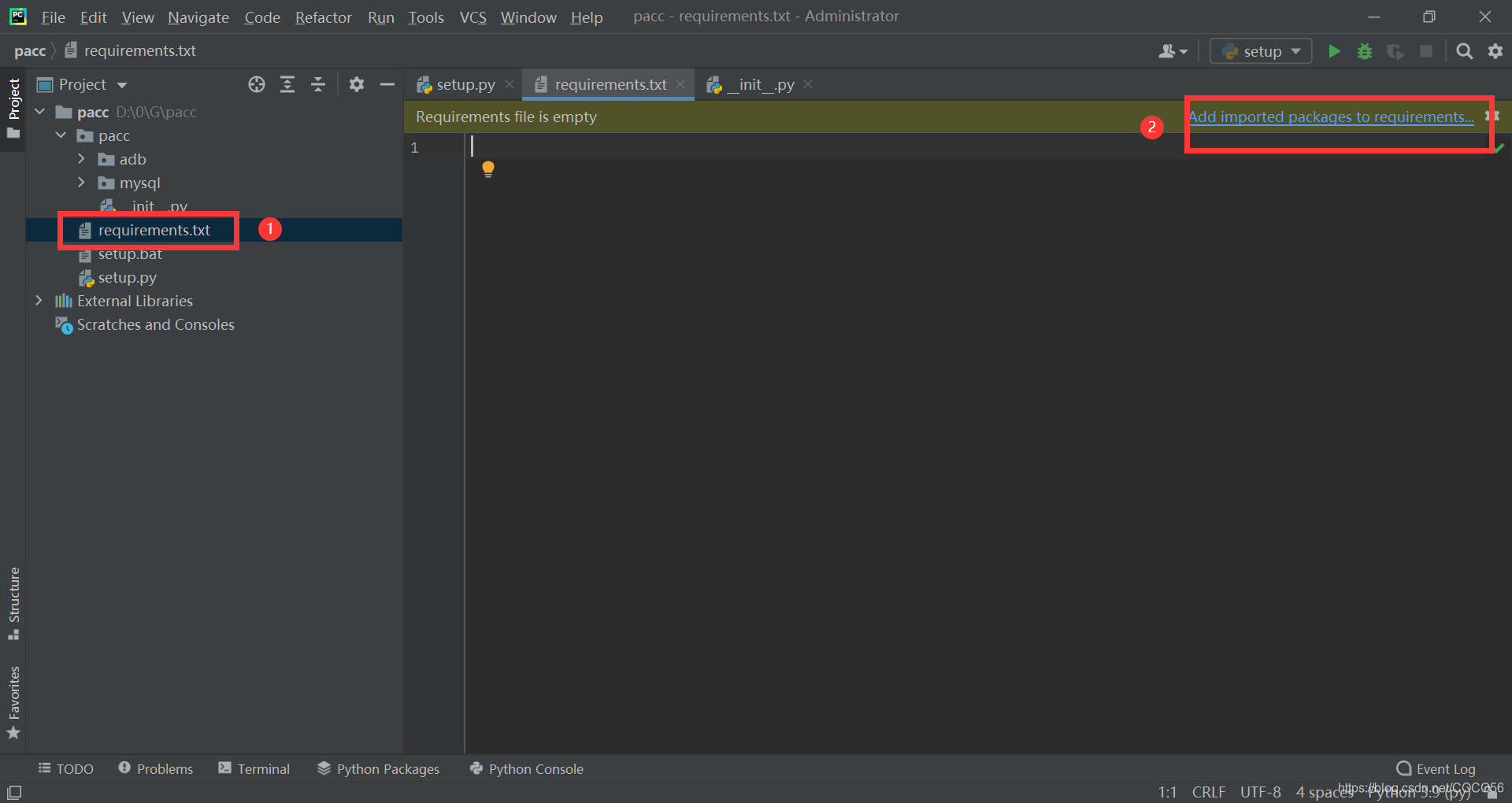Open IDE settings with the top-right gear icon
Image resolution: width=1512 pixels, height=803 pixels.
[1495, 51]
